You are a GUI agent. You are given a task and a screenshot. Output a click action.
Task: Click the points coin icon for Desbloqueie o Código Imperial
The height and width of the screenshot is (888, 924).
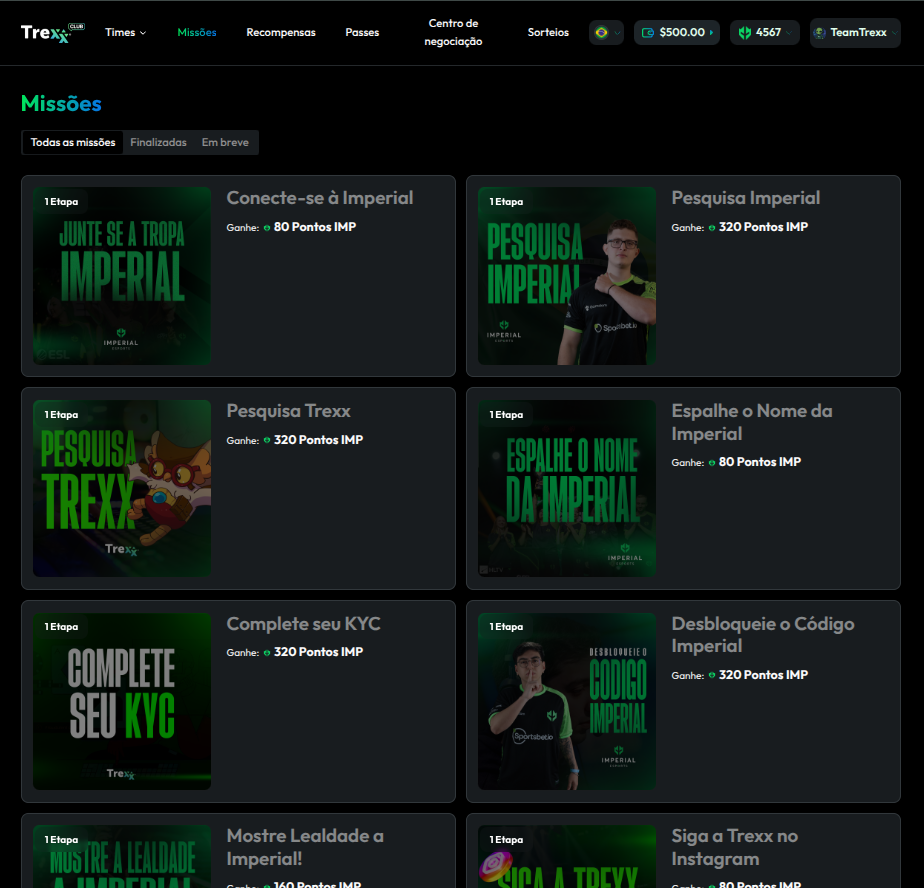click(x=712, y=675)
